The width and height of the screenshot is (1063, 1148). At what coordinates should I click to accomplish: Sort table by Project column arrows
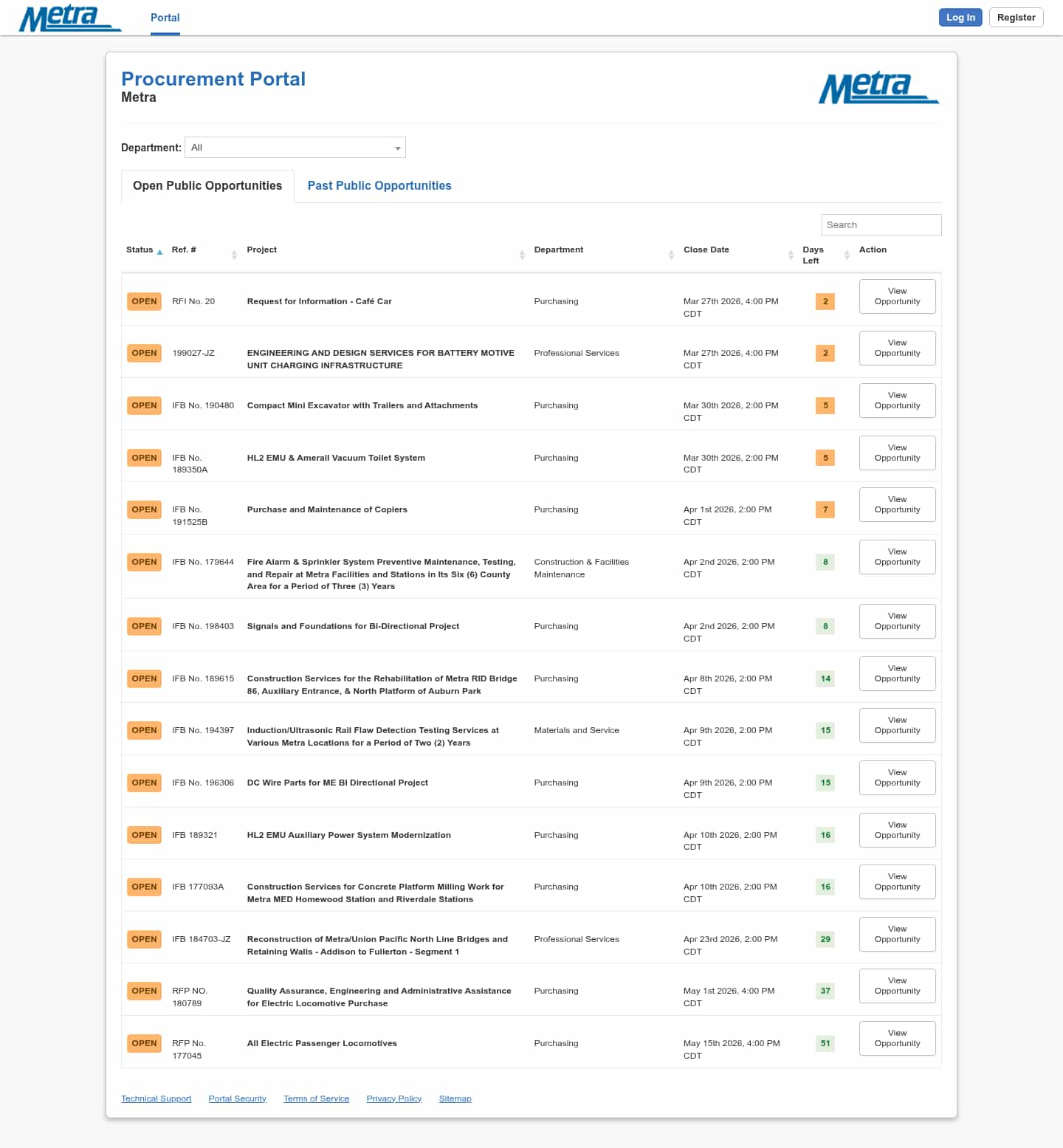(x=522, y=255)
